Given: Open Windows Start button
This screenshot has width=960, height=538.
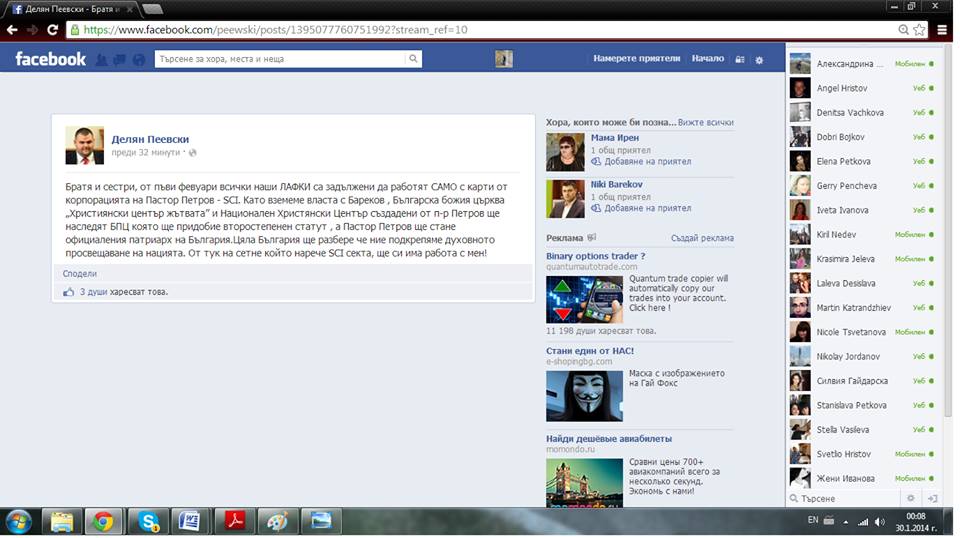Looking at the screenshot, I should click(x=18, y=521).
